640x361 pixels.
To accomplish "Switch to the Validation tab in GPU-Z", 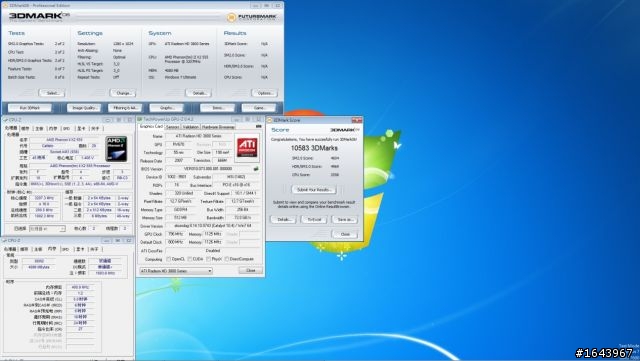I will (191, 127).
